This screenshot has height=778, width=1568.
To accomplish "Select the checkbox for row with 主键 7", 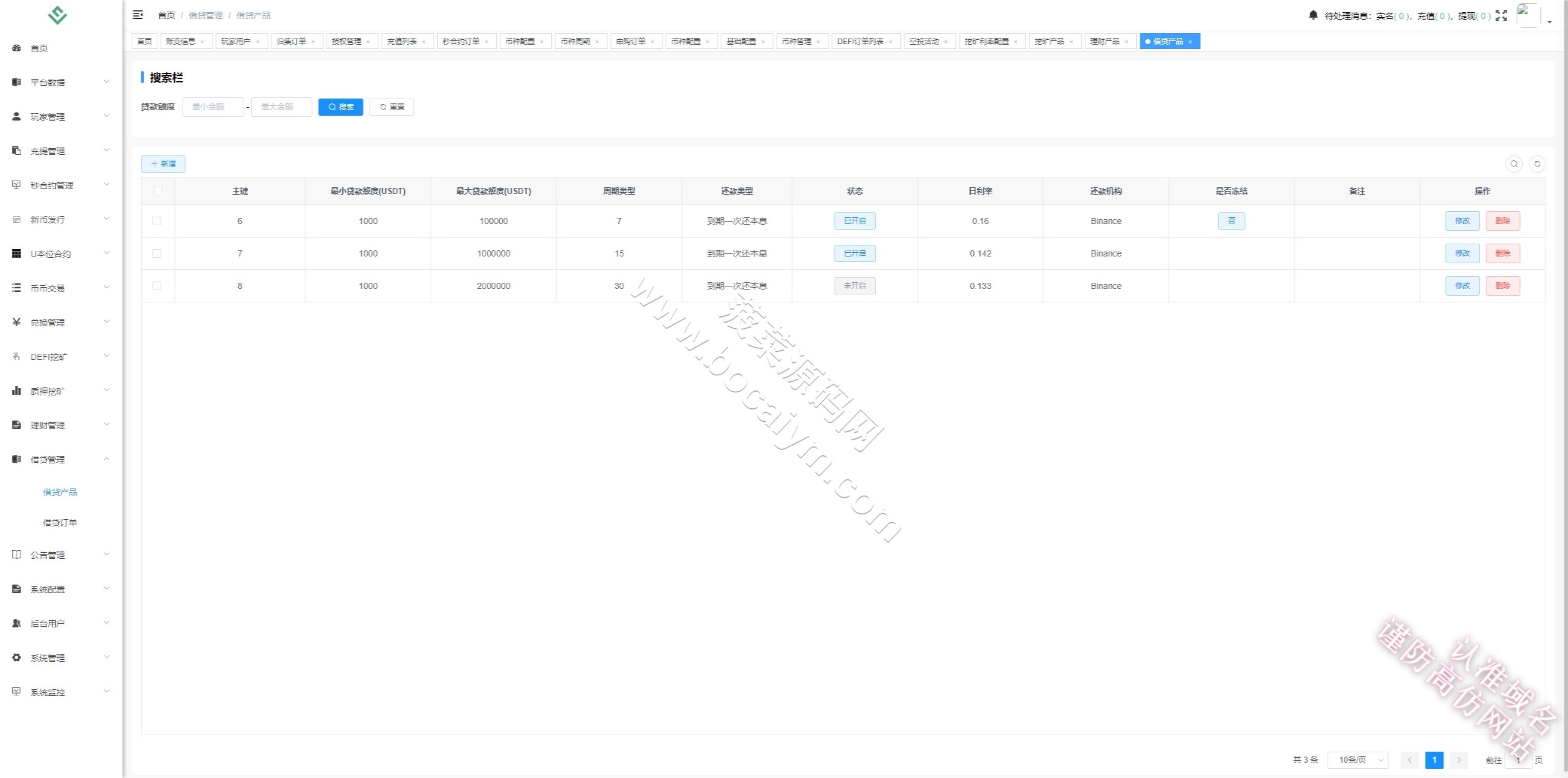I will (x=157, y=253).
